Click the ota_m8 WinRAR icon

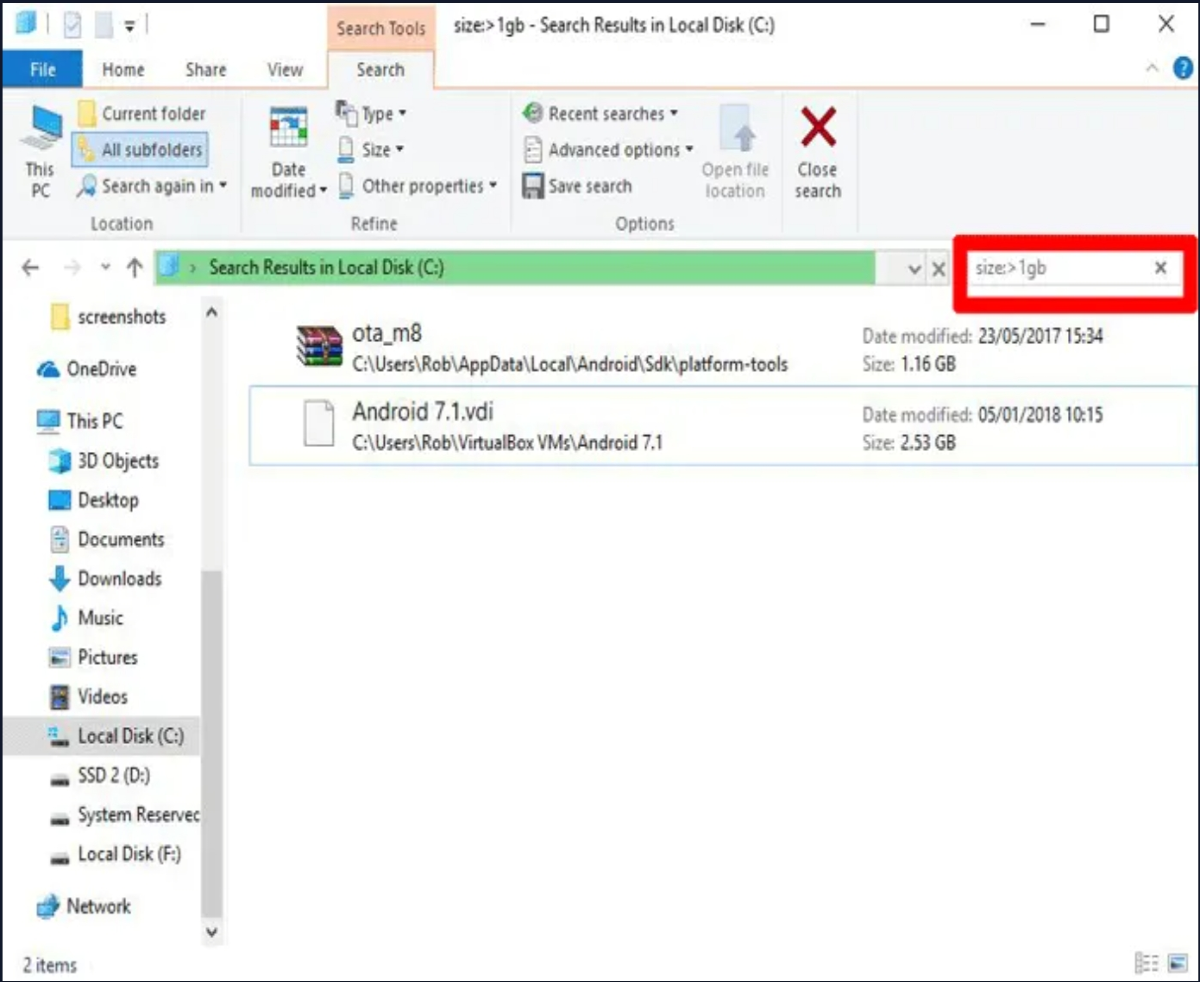pyautogui.click(x=319, y=346)
